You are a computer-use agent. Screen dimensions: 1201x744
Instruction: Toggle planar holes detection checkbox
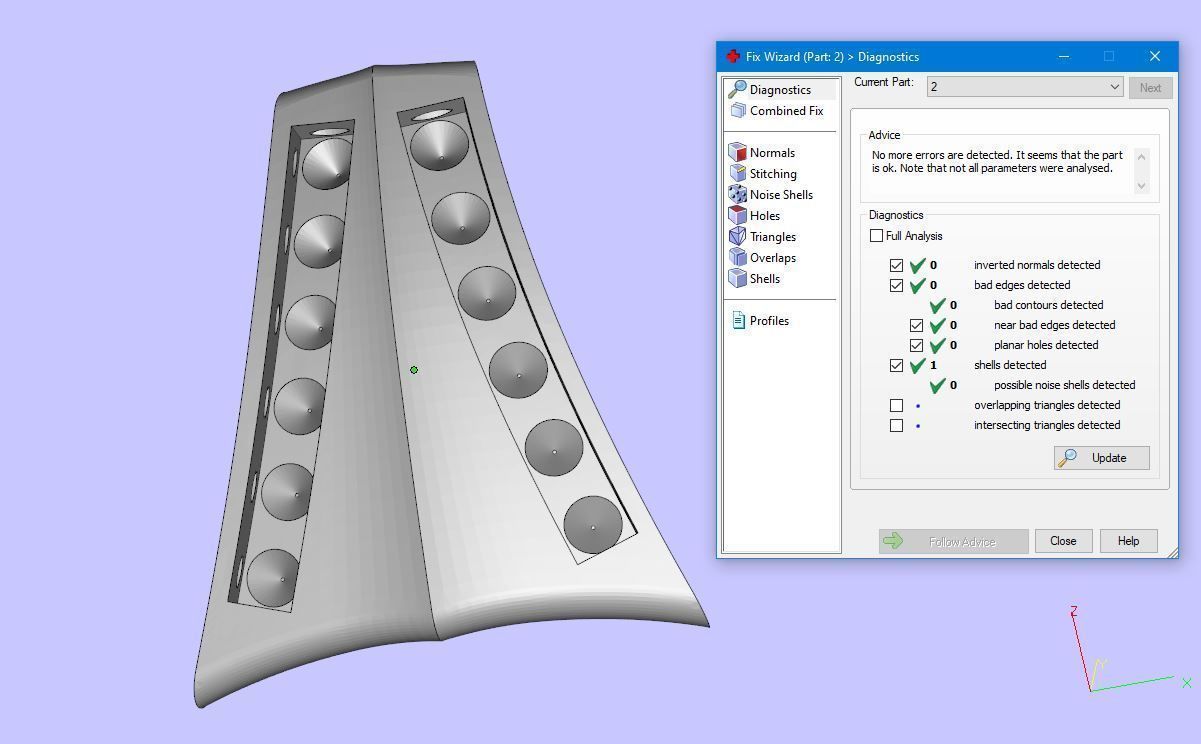(x=916, y=345)
